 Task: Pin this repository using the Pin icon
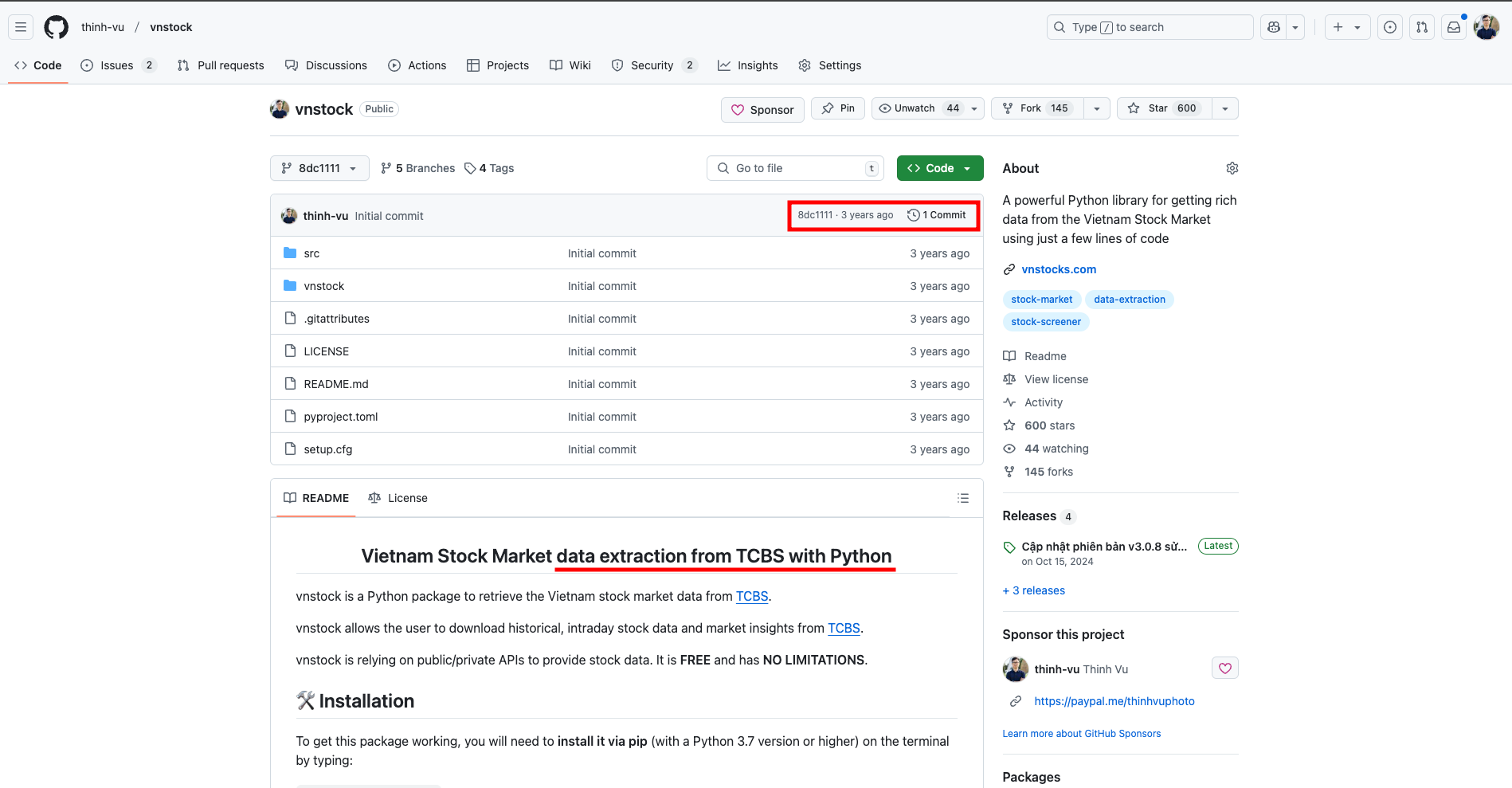coord(837,108)
